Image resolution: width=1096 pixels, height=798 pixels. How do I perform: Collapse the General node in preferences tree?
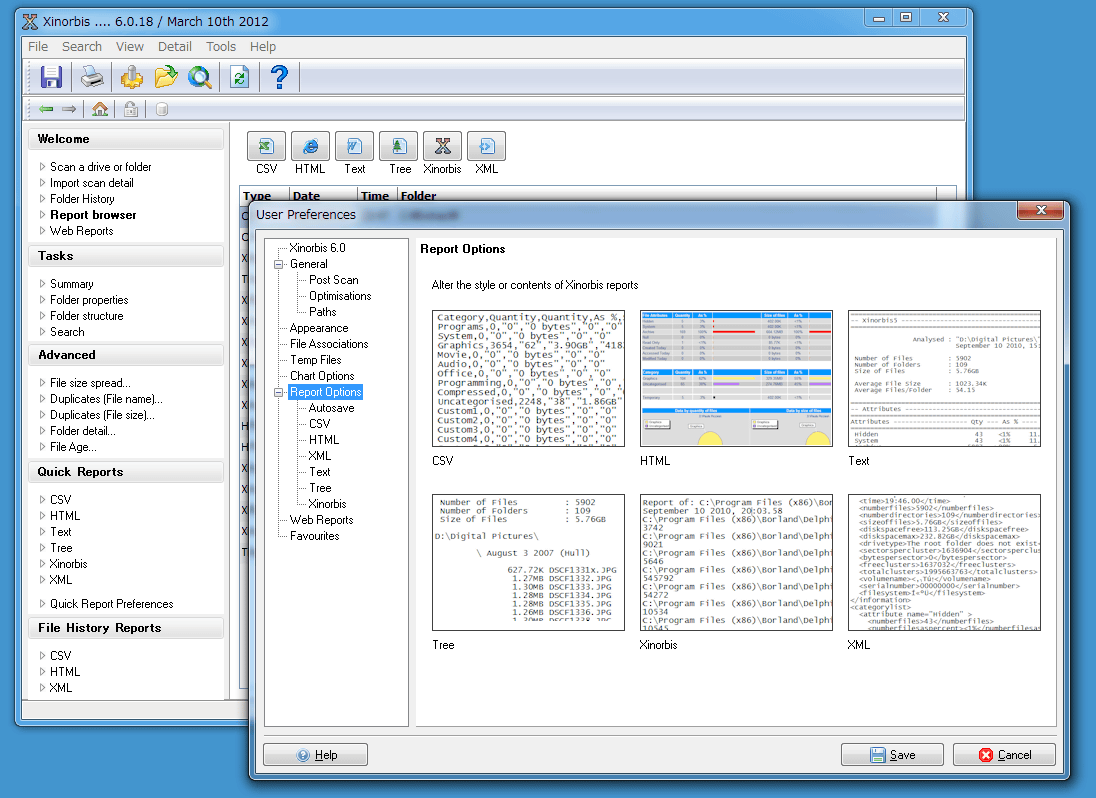point(279,264)
